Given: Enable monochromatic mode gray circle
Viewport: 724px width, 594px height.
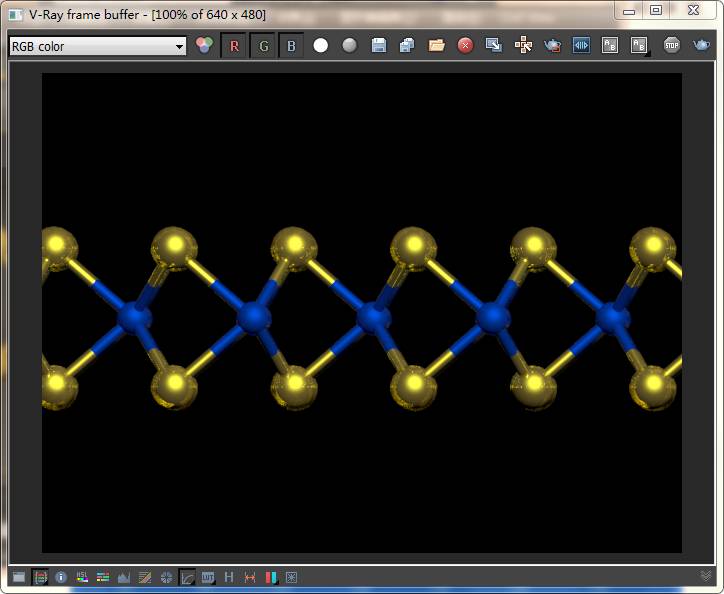Looking at the screenshot, I should [x=349, y=46].
